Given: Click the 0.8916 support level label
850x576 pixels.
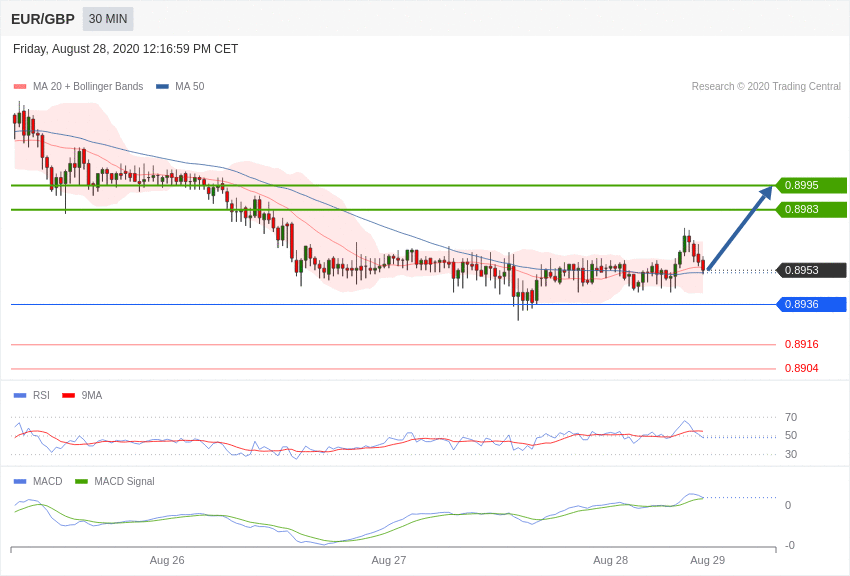Looking at the screenshot, I should (x=802, y=344).
